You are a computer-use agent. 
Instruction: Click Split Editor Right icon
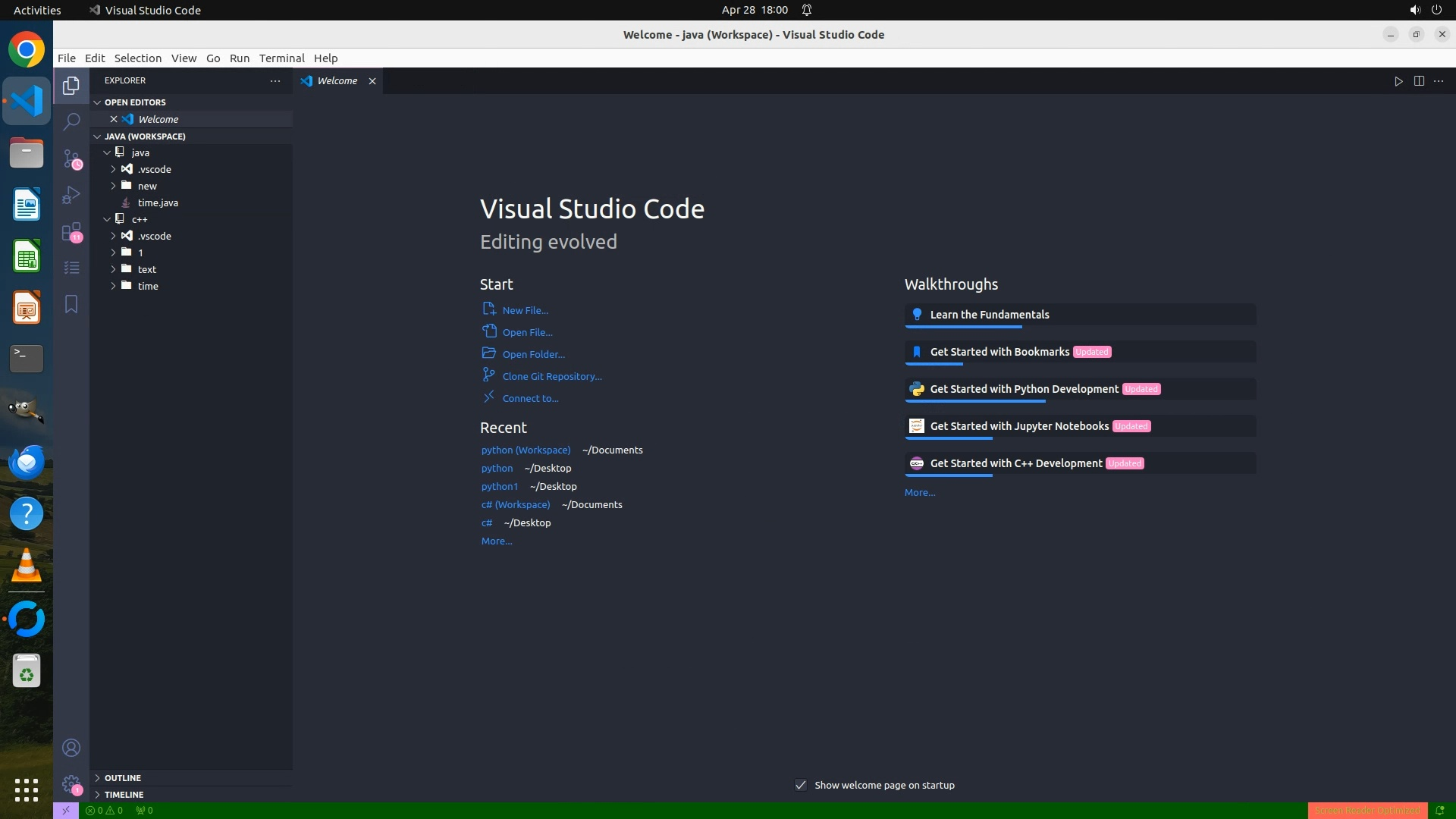click(1419, 81)
